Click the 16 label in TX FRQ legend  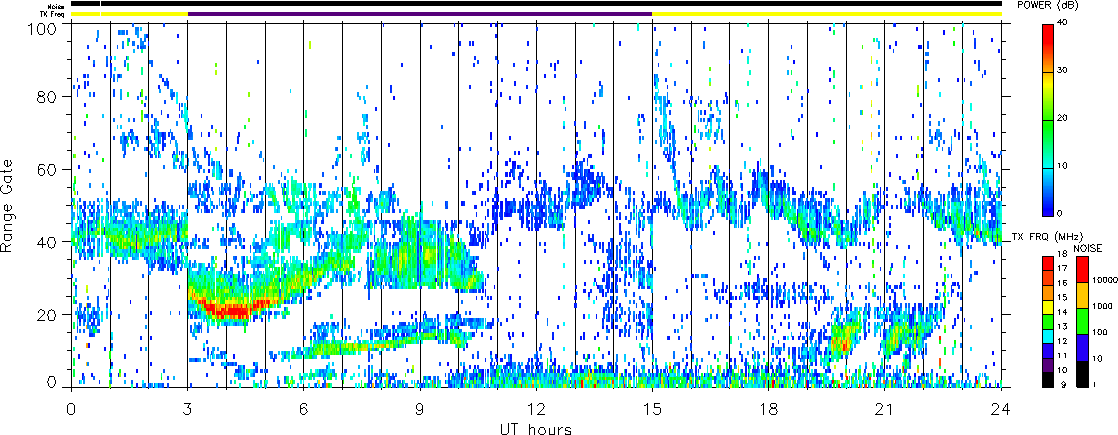pos(1062,283)
